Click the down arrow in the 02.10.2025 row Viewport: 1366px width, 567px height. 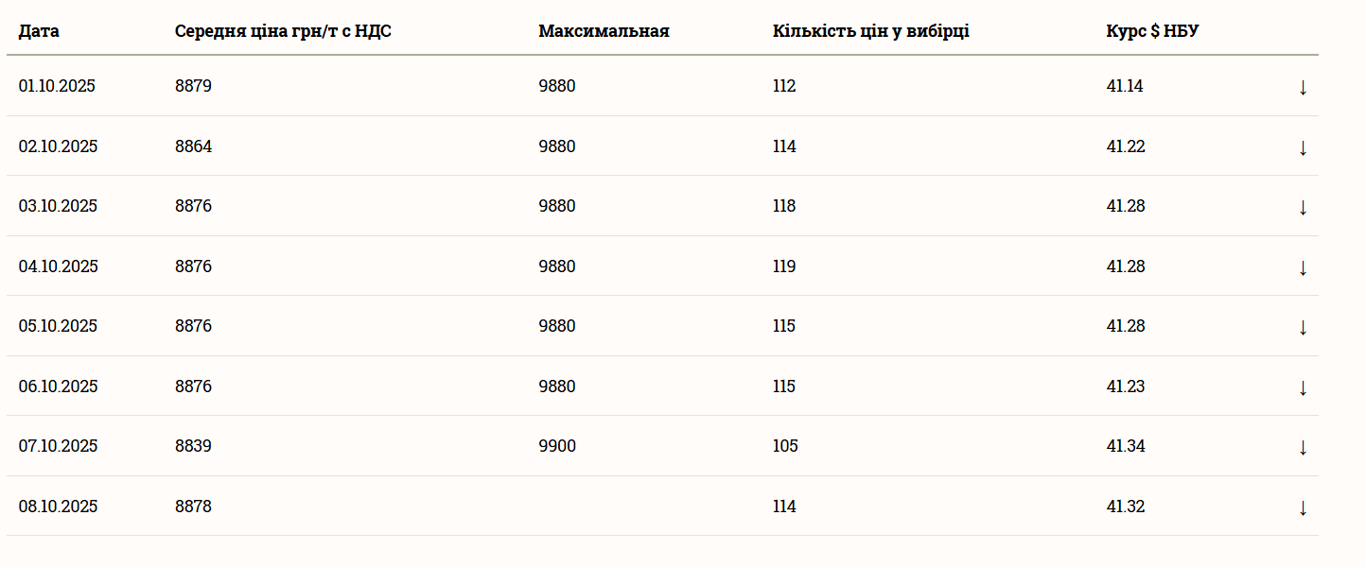tap(1302, 147)
